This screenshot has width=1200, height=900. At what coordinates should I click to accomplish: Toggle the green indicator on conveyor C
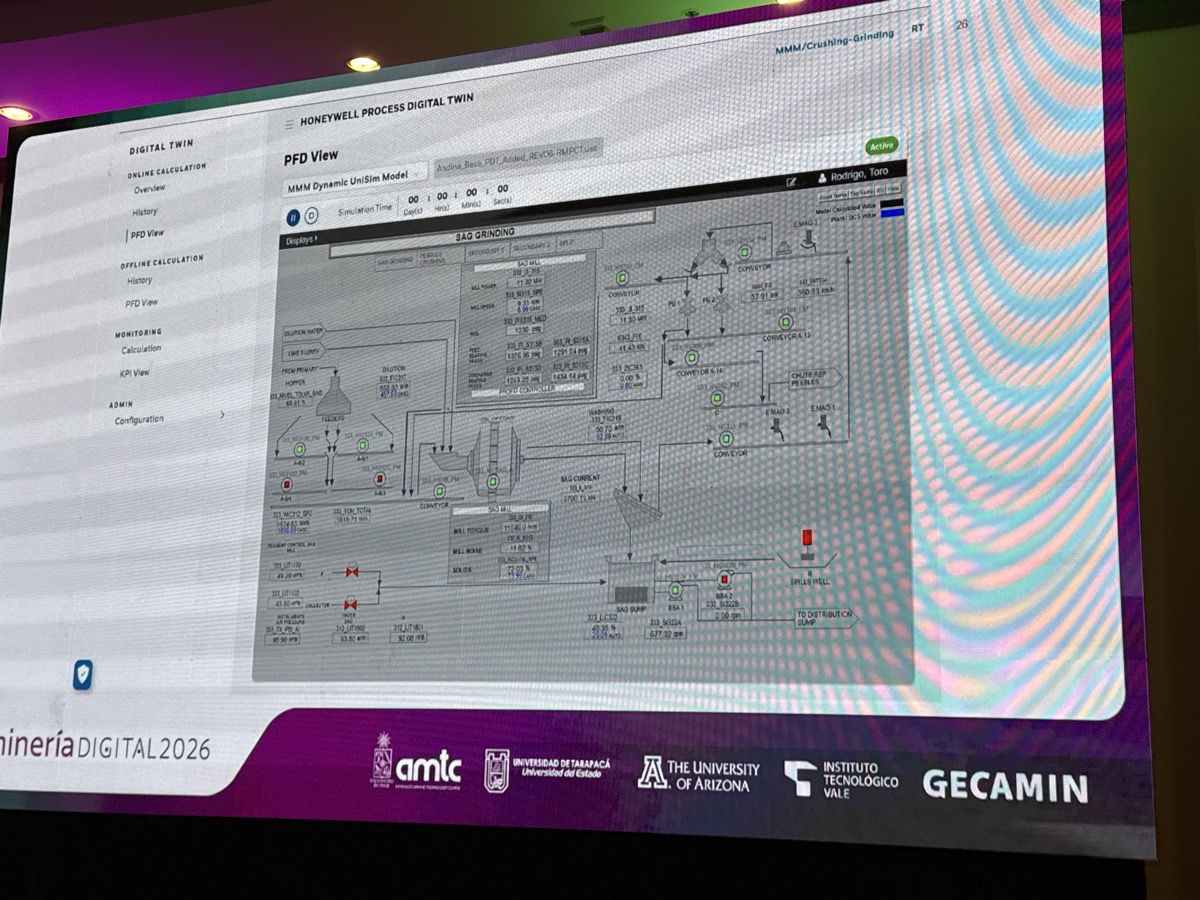point(716,397)
